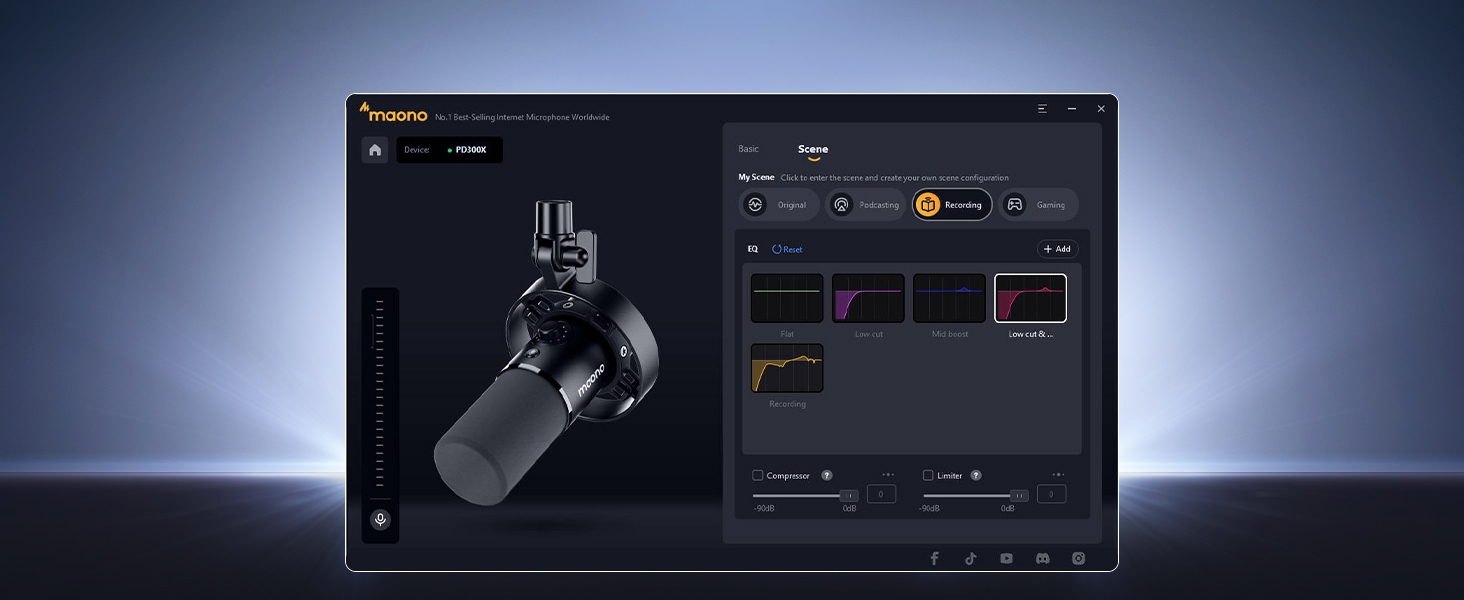Open the TikTok social link
The image size is (1464, 600).
pos(970,558)
